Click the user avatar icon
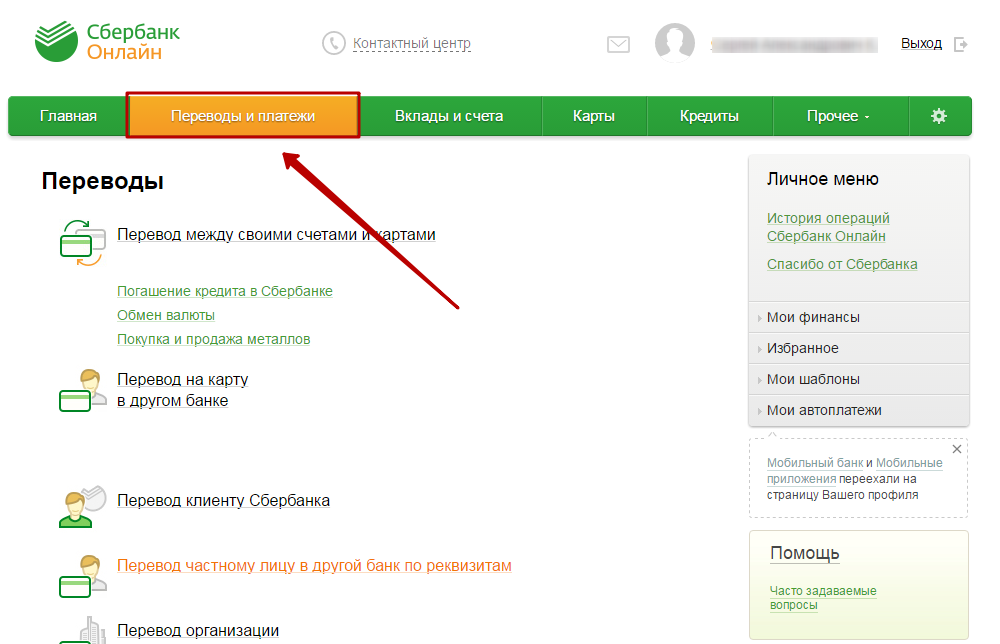 tap(675, 43)
